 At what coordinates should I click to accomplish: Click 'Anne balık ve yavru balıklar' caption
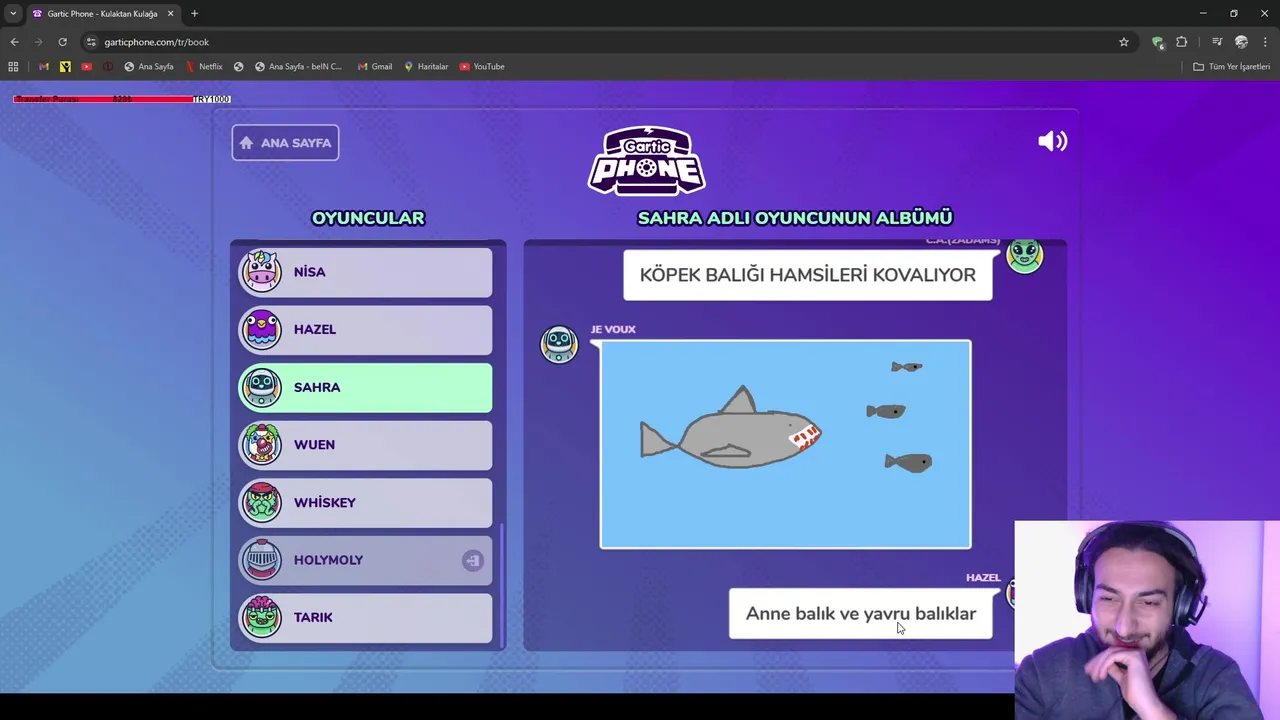coord(861,614)
